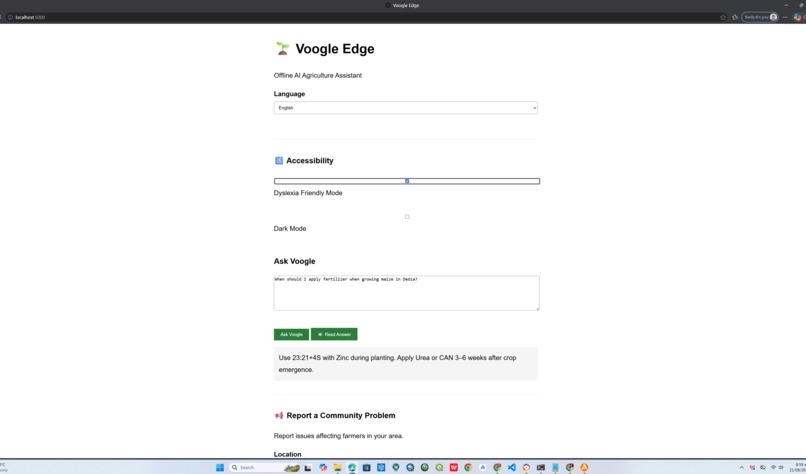Screen dimensions: 806x474
Task: Click the Wi-Fi network tray icon
Action: (x=773, y=467)
